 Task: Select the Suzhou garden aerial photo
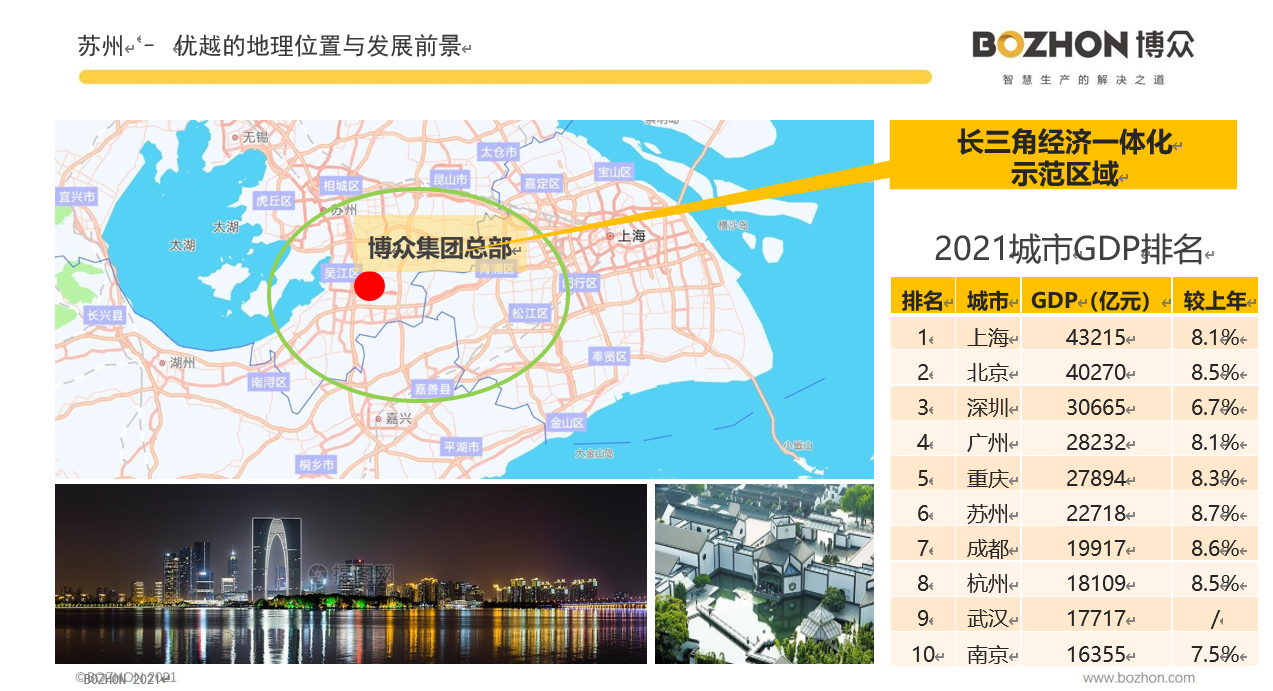click(x=763, y=574)
